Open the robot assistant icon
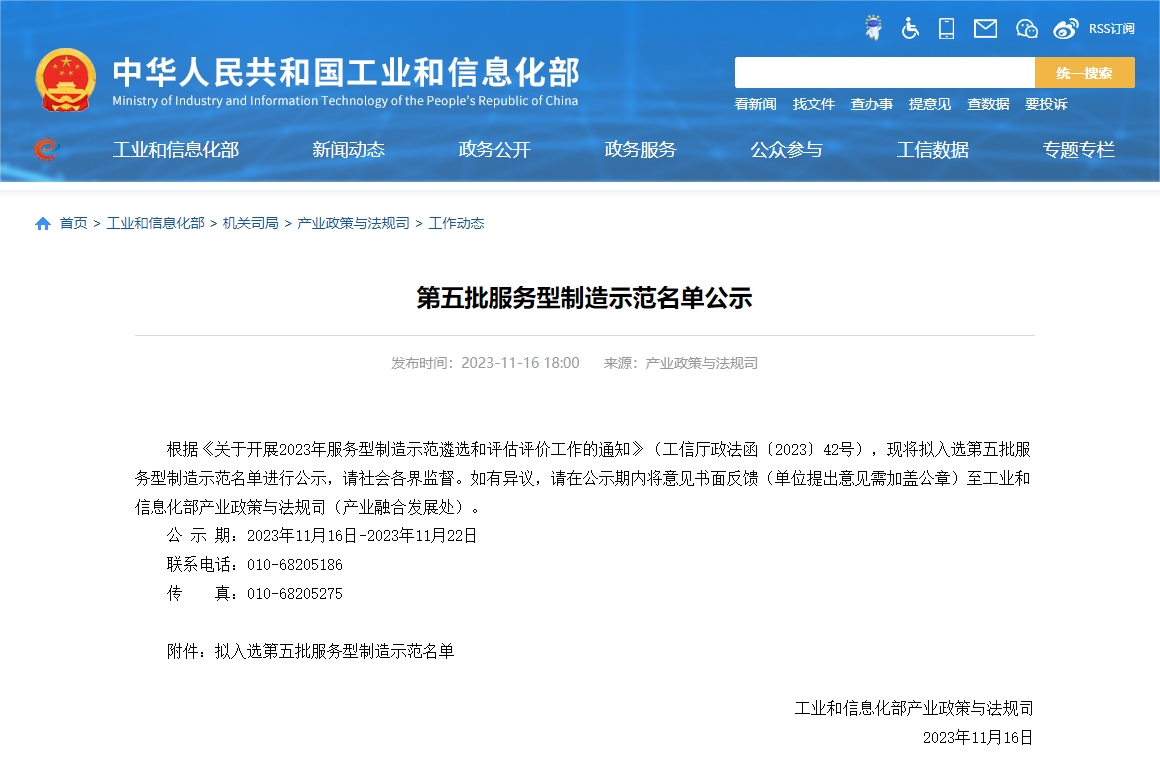Image resolution: width=1160 pixels, height=773 pixels. (x=872, y=28)
